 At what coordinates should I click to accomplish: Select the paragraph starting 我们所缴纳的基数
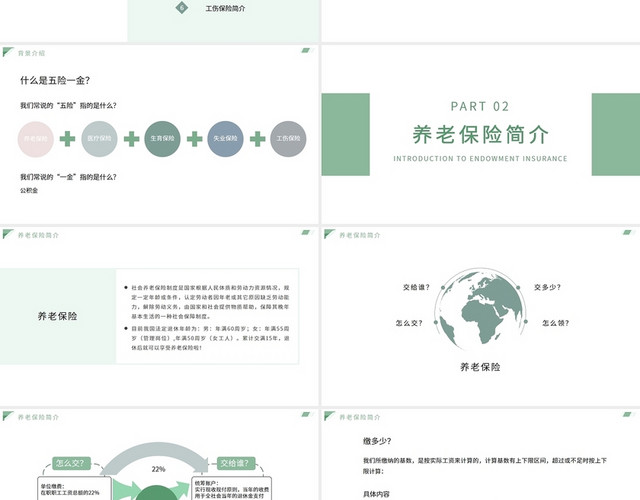[x=485, y=466]
